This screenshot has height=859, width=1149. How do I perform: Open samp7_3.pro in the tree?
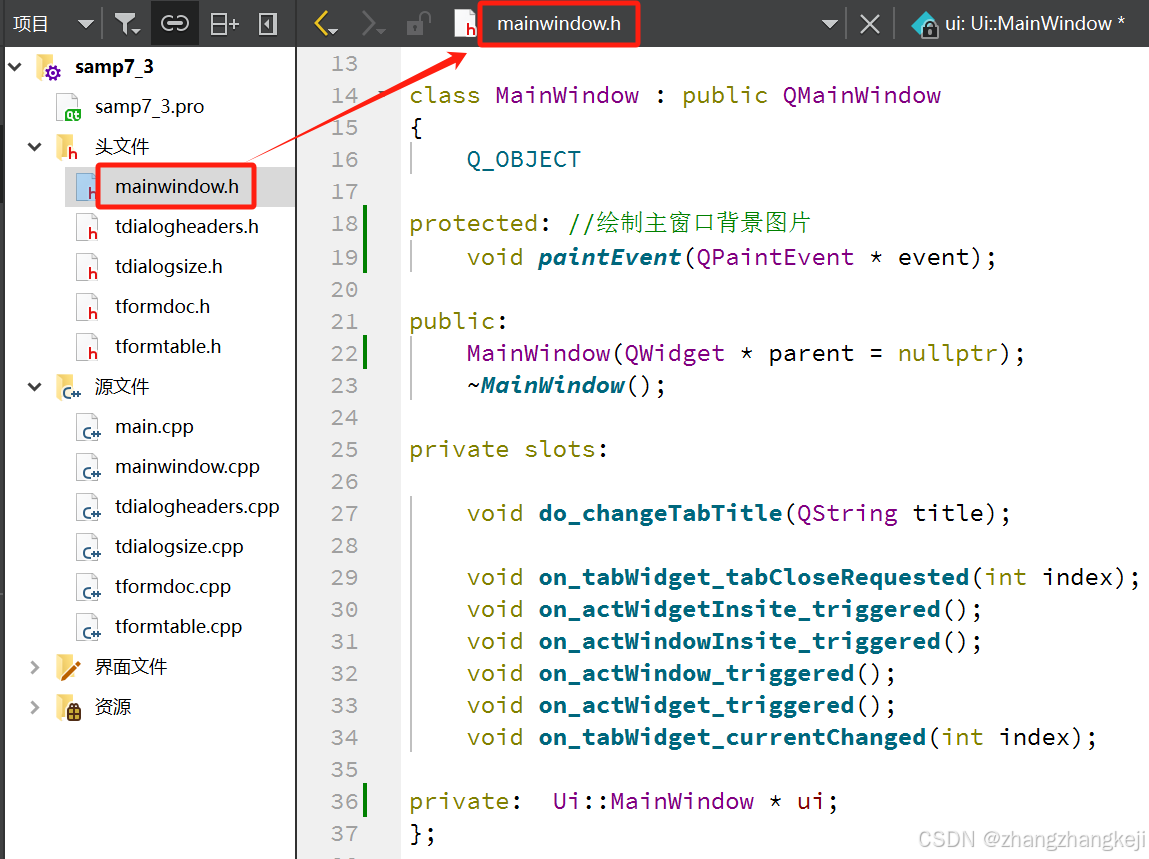pyautogui.click(x=149, y=107)
